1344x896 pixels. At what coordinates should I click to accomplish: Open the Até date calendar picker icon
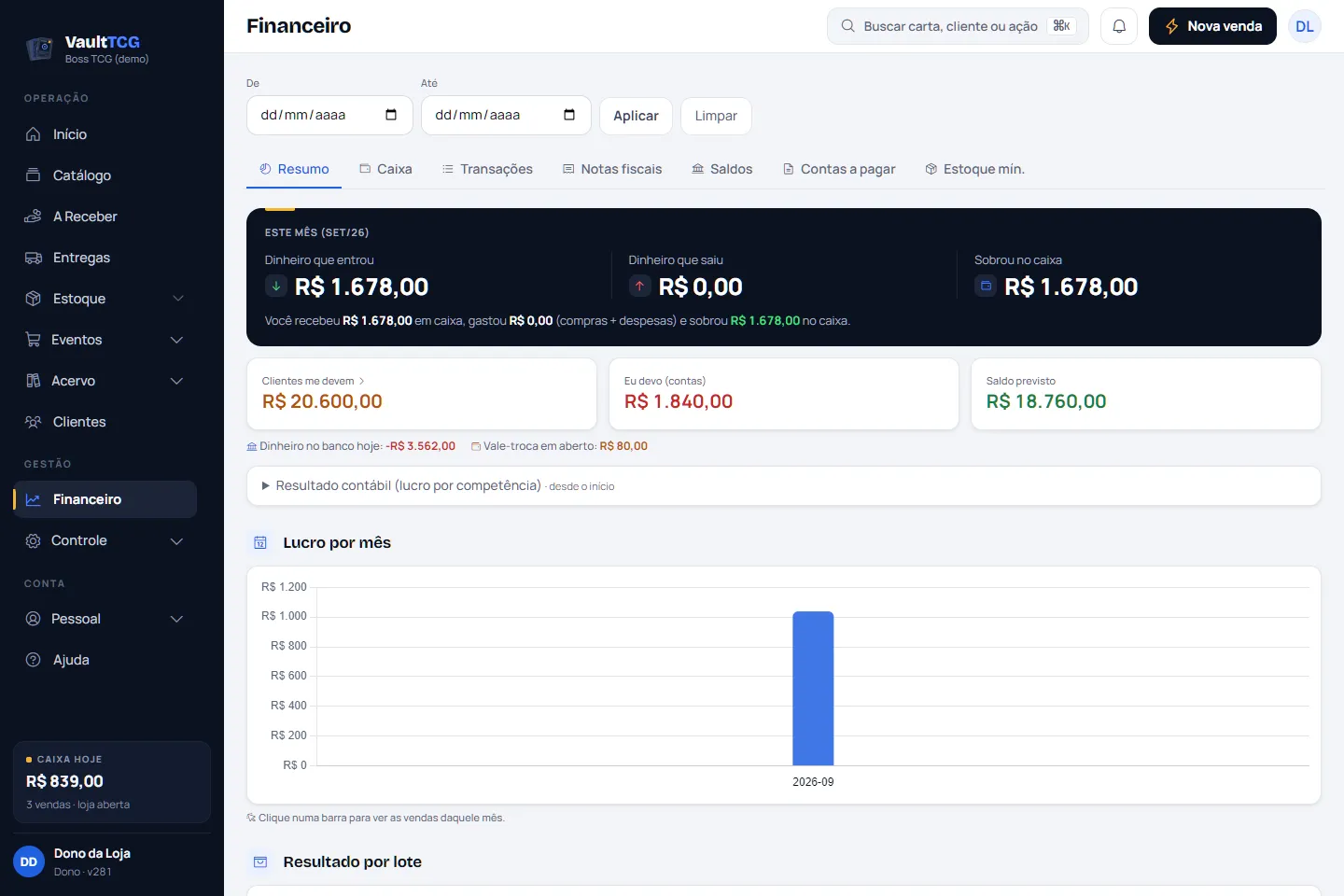(569, 115)
